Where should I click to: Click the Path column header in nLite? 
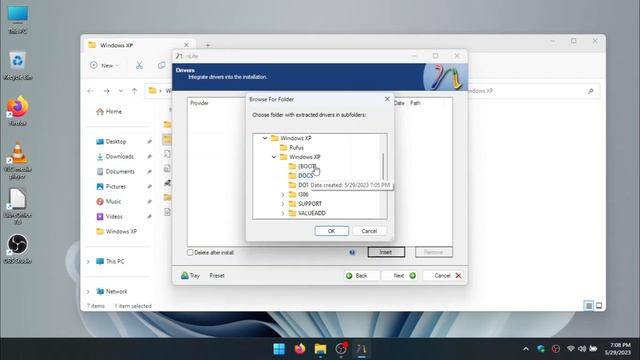click(x=415, y=103)
